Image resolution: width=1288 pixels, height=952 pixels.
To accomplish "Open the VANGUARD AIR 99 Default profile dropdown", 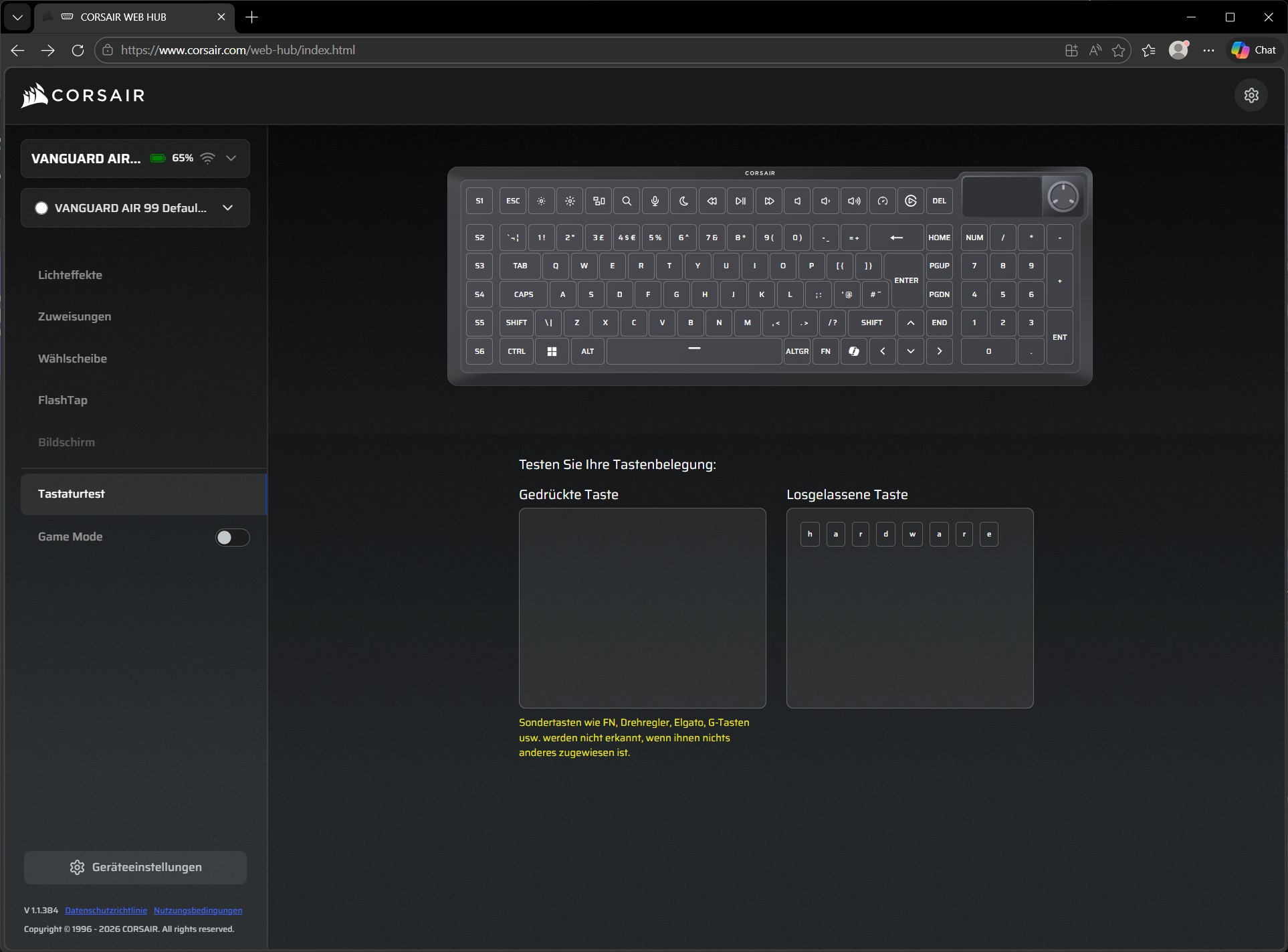I will pyautogui.click(x=227, y=208).
